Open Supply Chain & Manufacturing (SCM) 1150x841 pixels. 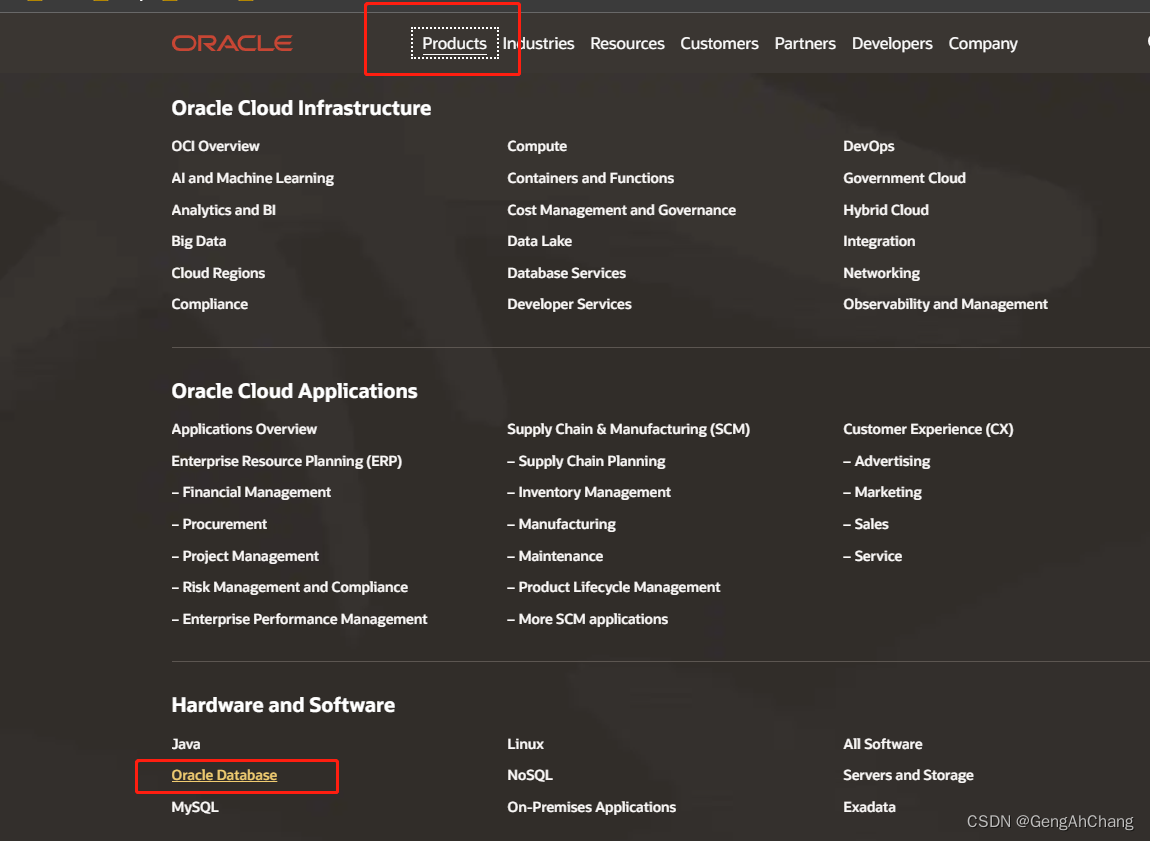[629, 429]
